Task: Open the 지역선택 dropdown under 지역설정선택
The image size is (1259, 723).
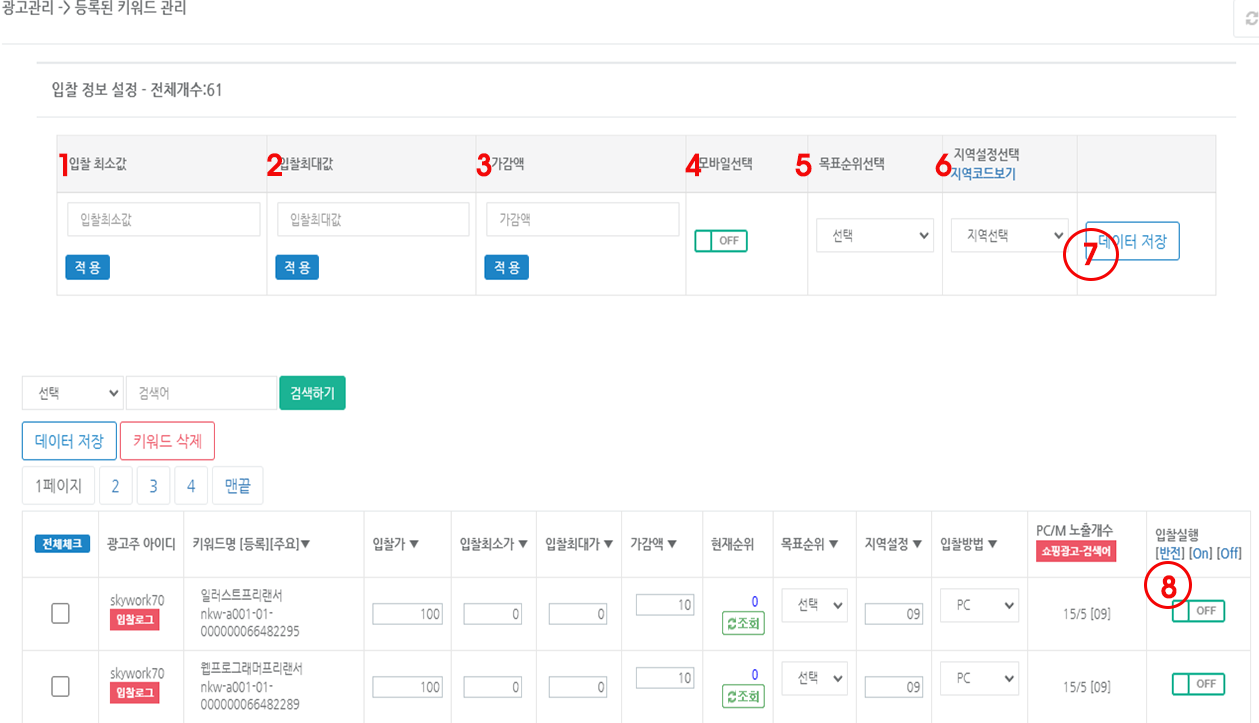Action: tap(1009, 236)
